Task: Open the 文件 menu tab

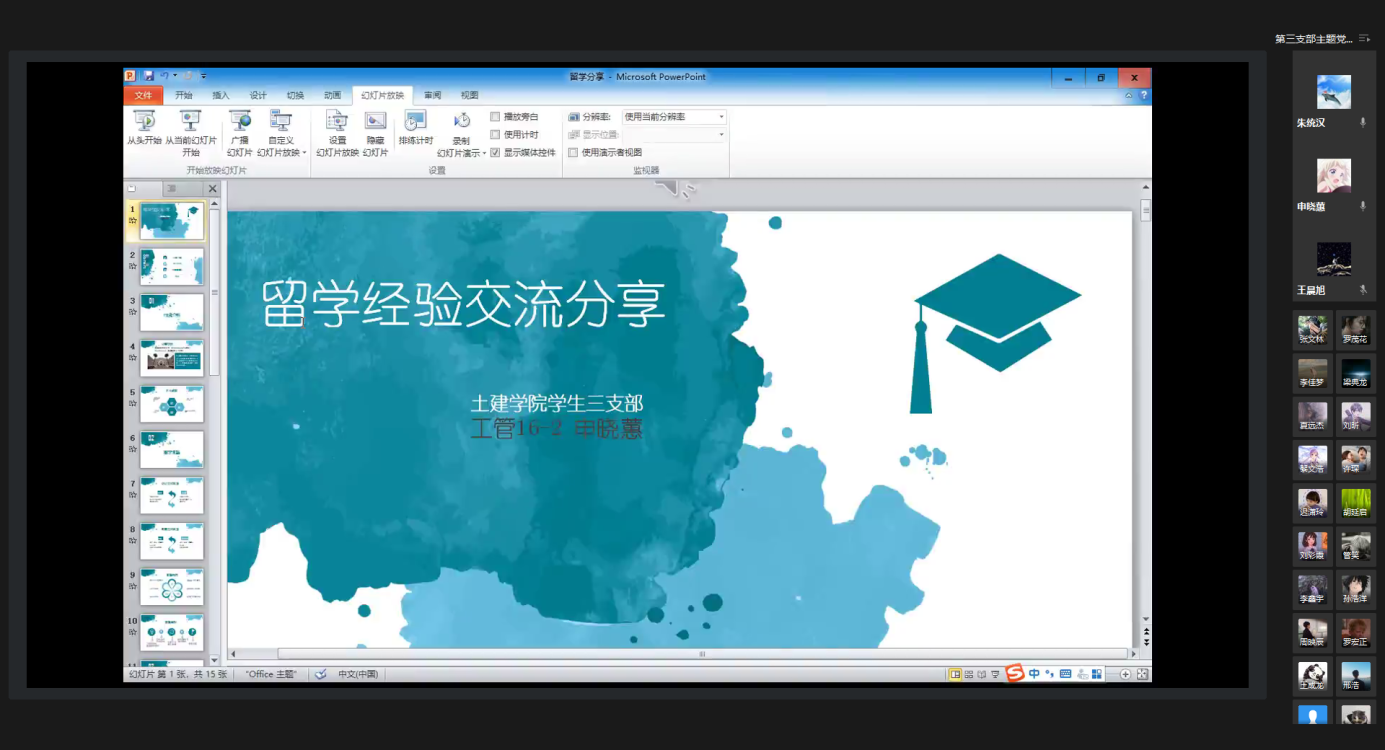Action: click(143, 96)
